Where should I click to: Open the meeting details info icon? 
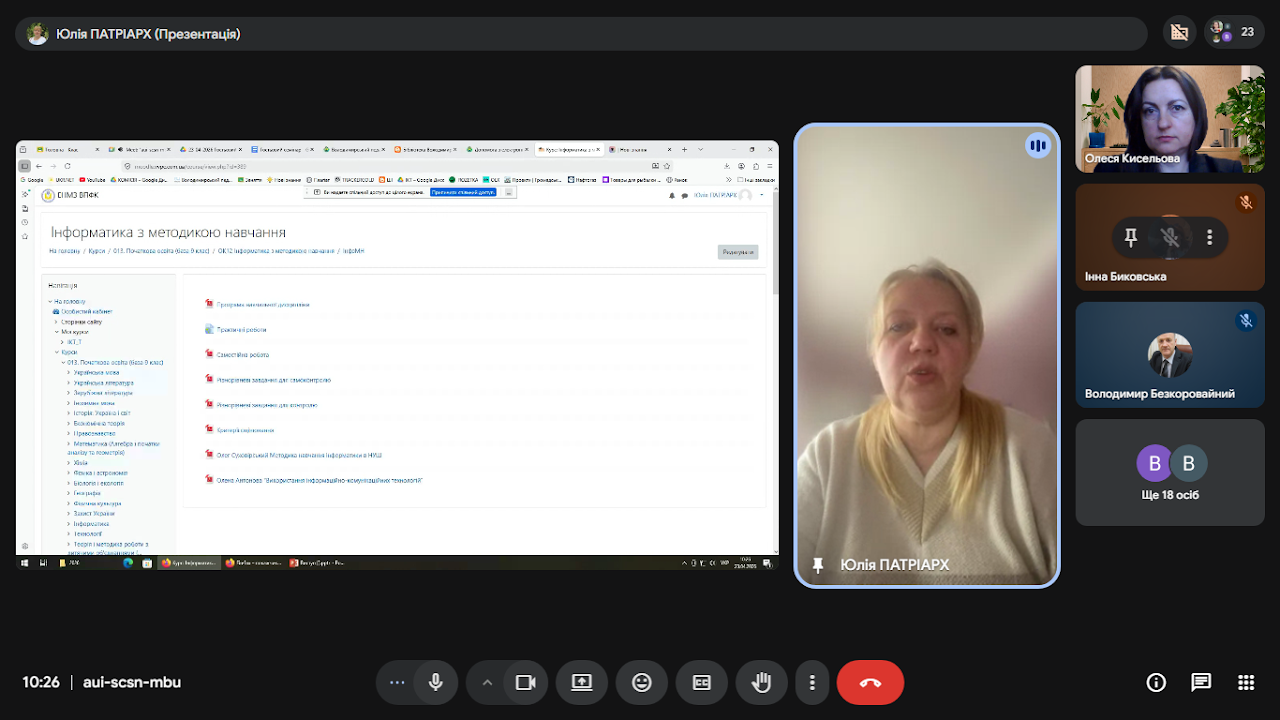(x=1156, y=683)
